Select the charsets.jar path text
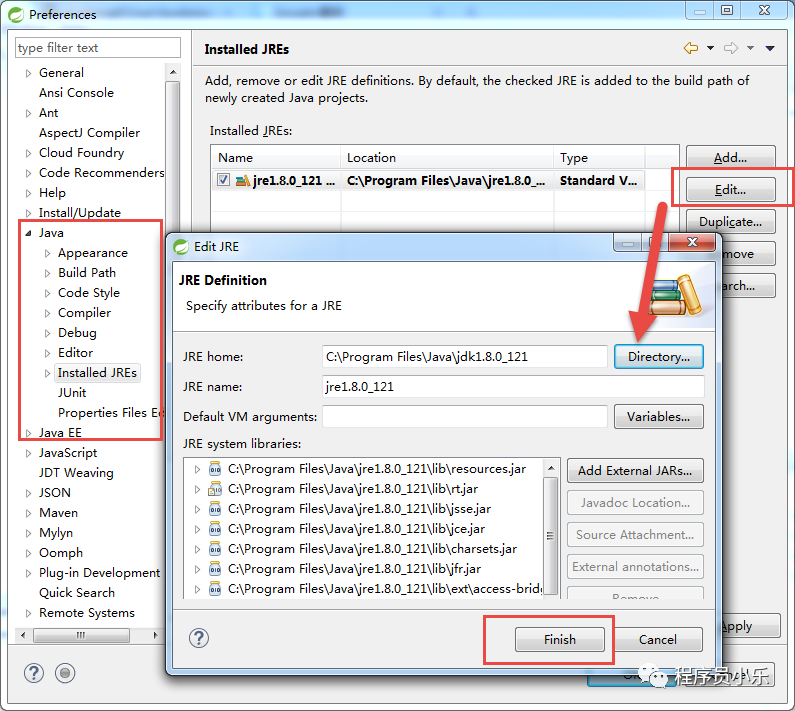Image resolution: width=795 pixels, height=711 pixels. [372, 549]
